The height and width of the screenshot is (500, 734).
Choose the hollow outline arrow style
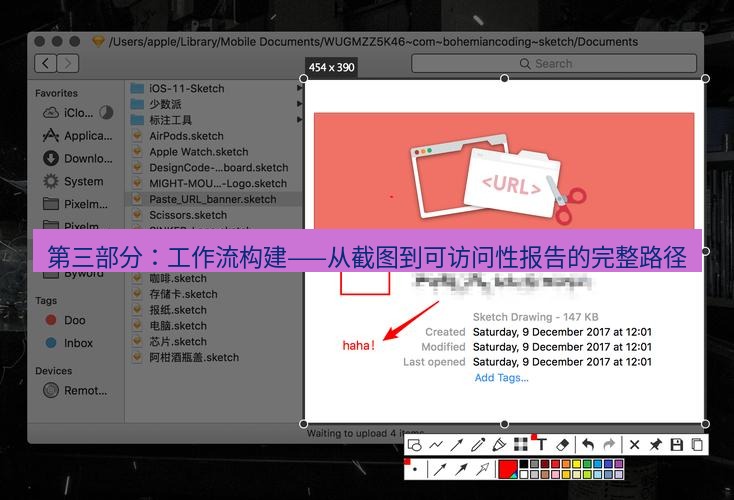[x=482, y=469]
